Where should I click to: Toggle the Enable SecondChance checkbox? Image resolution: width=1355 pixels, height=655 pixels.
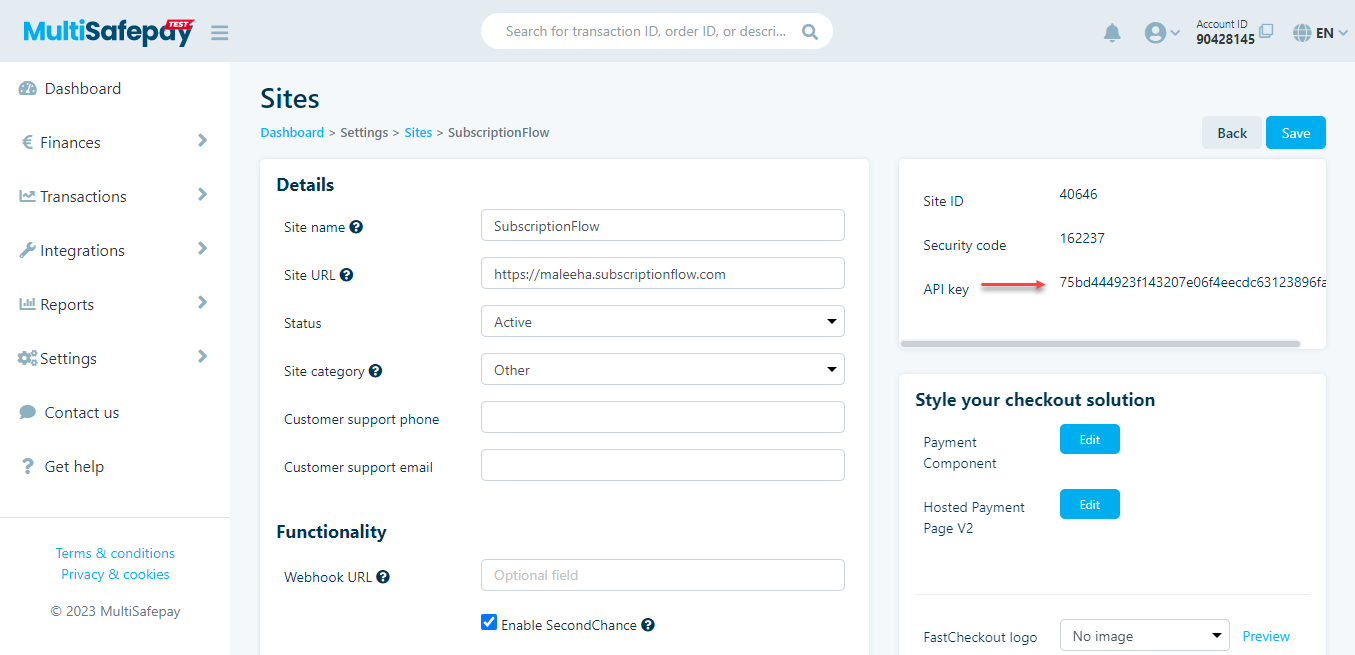click(489, 623)
